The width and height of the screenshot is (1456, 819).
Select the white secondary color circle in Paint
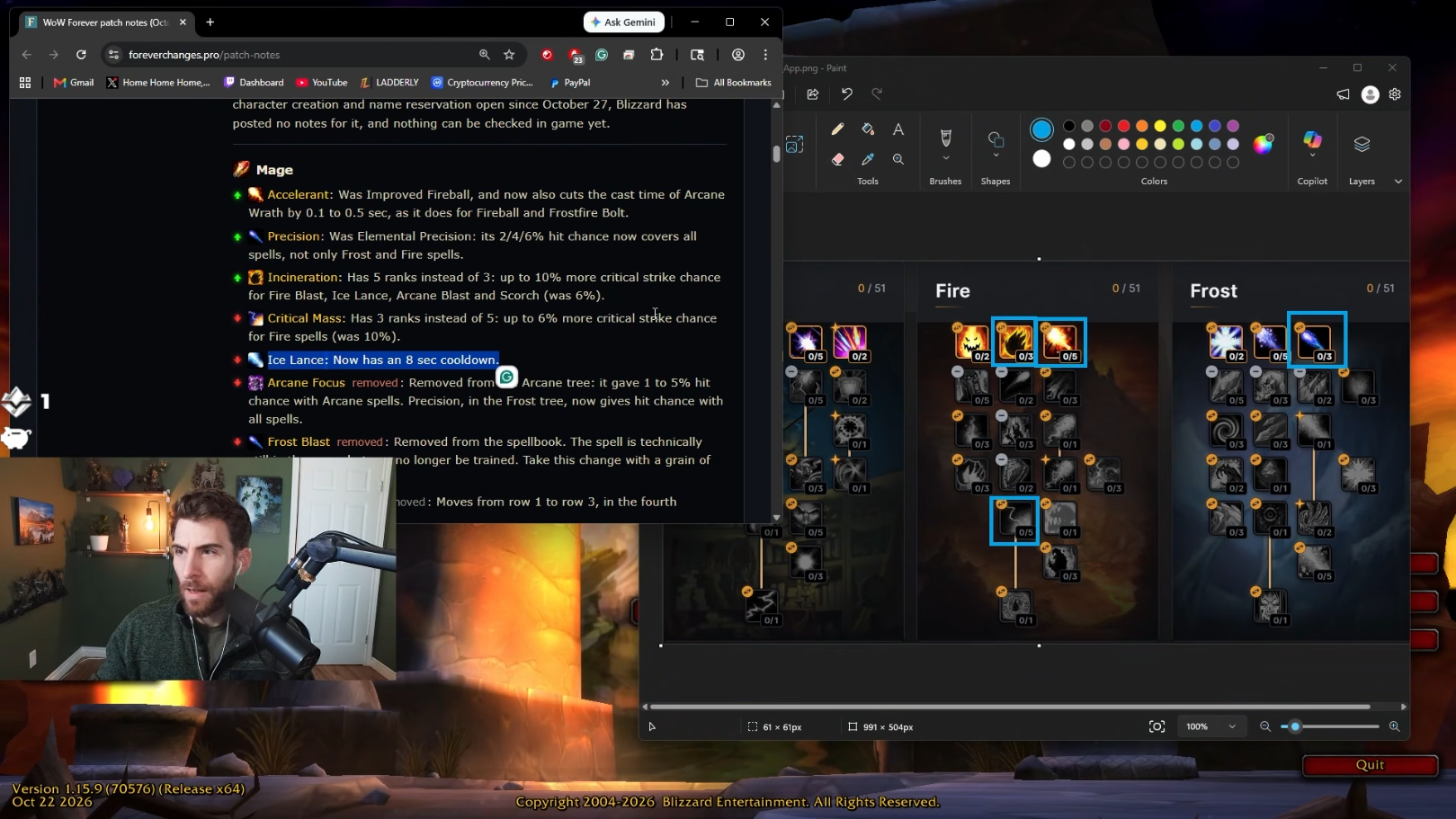[1042, 159]
